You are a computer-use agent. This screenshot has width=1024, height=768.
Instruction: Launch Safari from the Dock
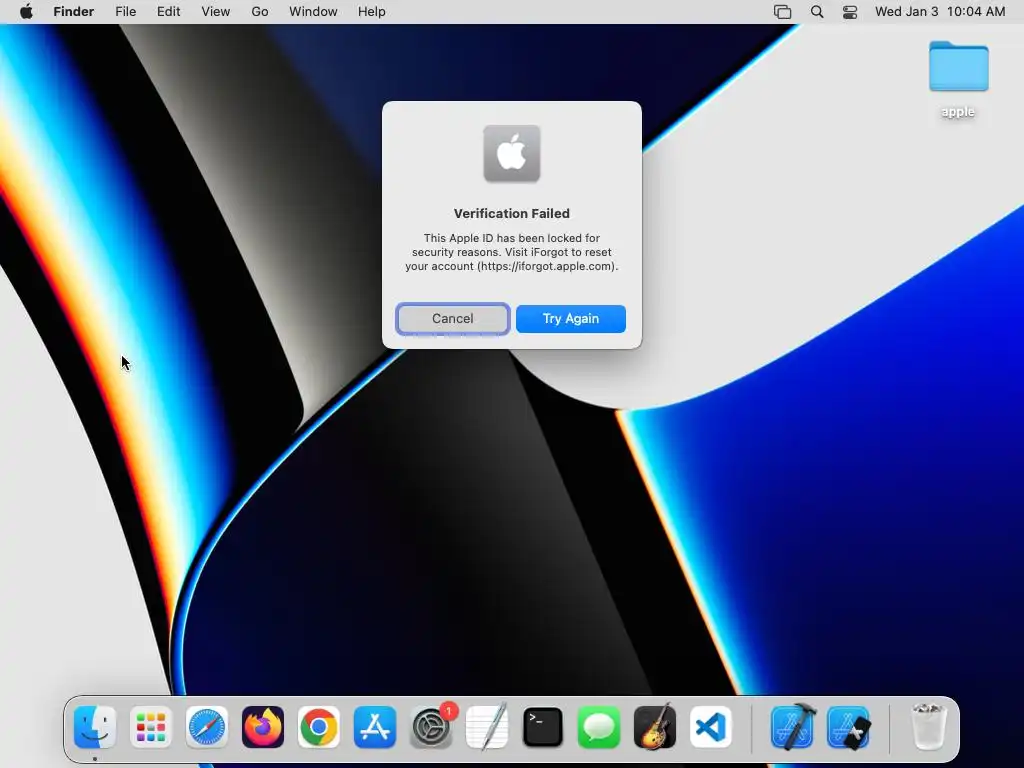[207, 727]
